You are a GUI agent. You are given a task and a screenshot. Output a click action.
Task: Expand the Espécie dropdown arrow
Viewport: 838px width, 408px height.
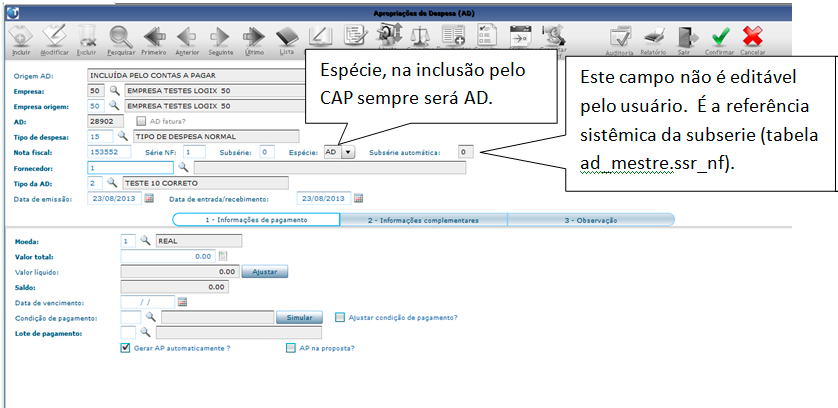pos(348,152)
